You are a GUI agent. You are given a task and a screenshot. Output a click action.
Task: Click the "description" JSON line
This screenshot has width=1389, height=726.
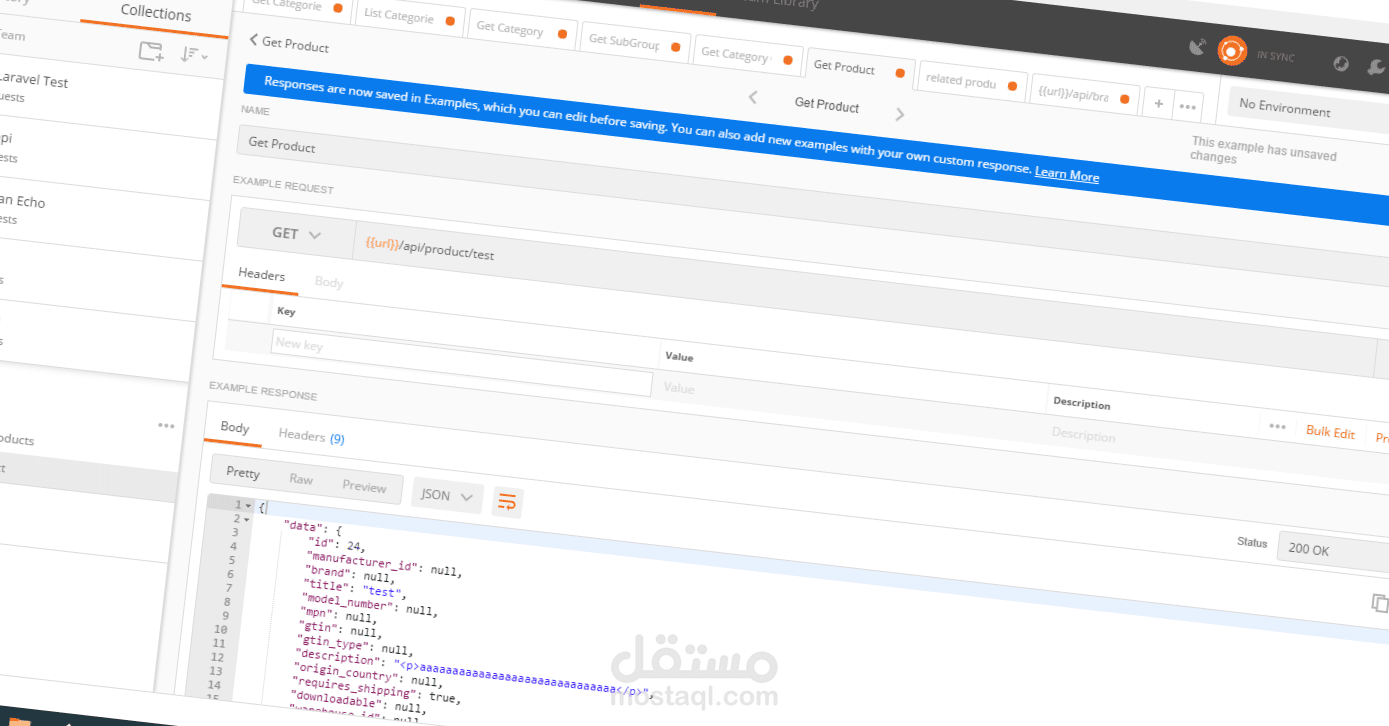[x=473, y=676]
